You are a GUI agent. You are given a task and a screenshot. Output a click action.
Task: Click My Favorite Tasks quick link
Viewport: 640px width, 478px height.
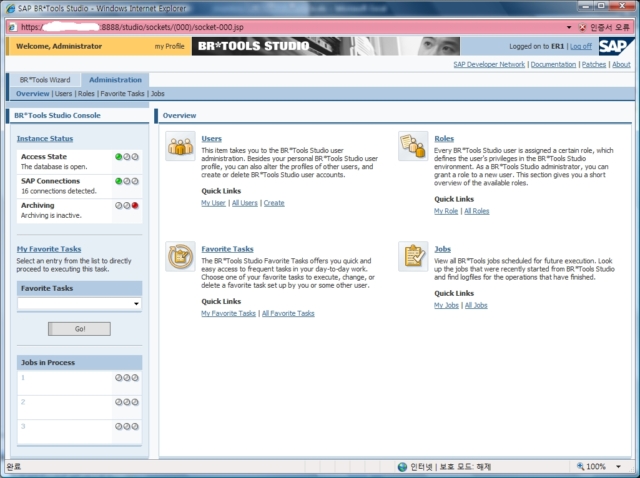click(x=228, y=313)
